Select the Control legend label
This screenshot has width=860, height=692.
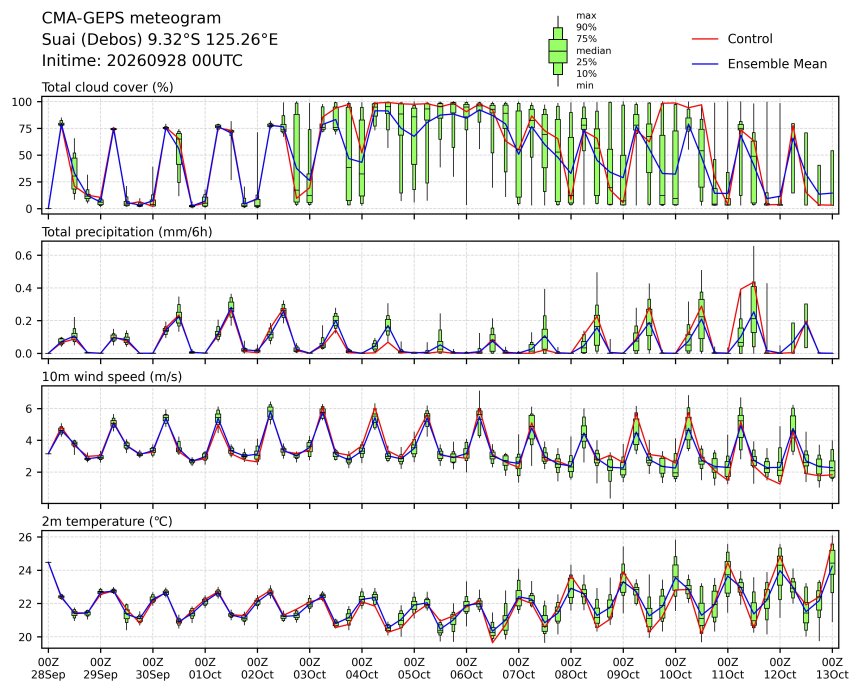tap(750, 39)
